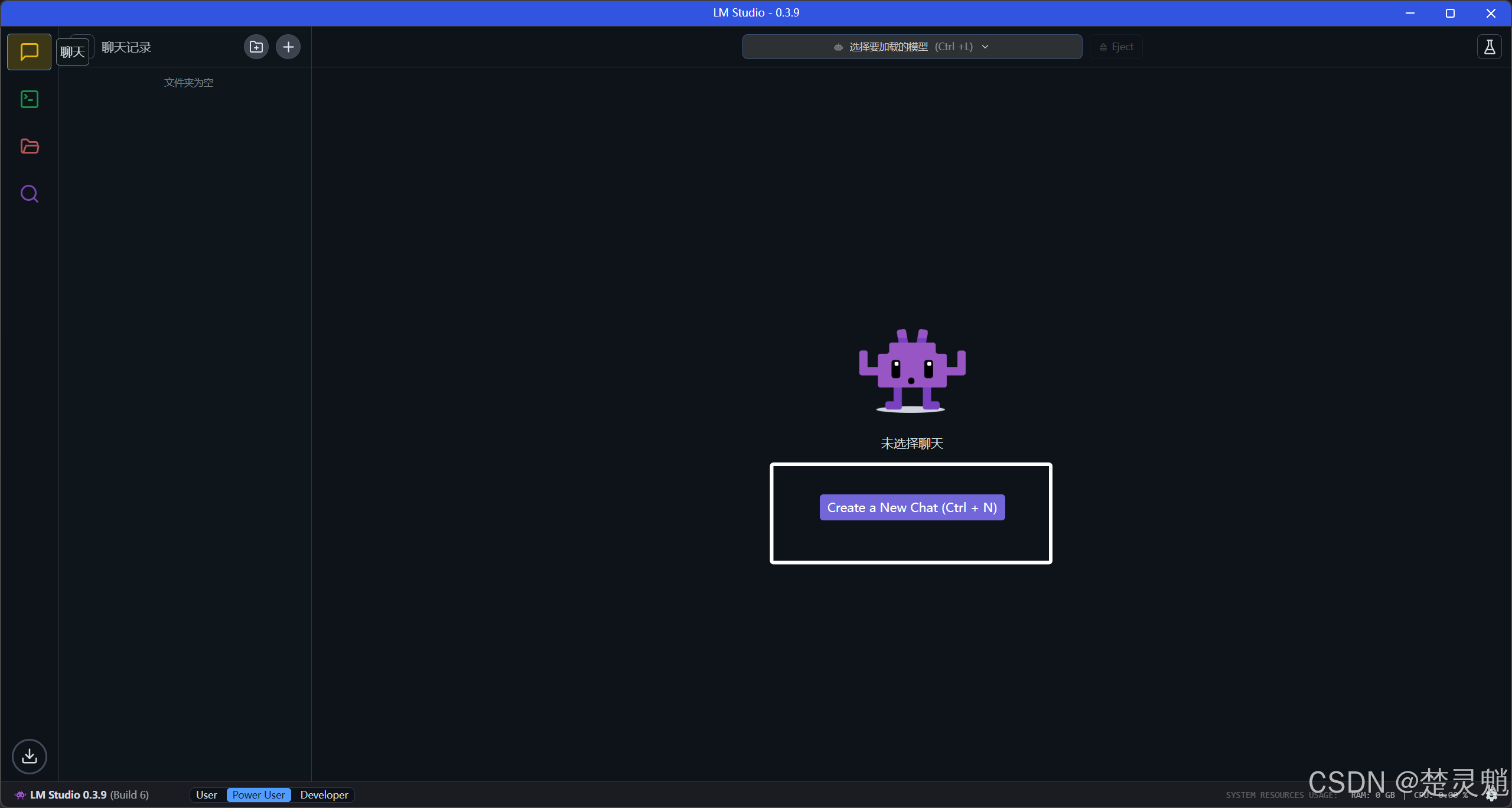Click the Downloads icon at bottom left
This screenshot has width=1512, height=808.
click(x=29, y=756)
